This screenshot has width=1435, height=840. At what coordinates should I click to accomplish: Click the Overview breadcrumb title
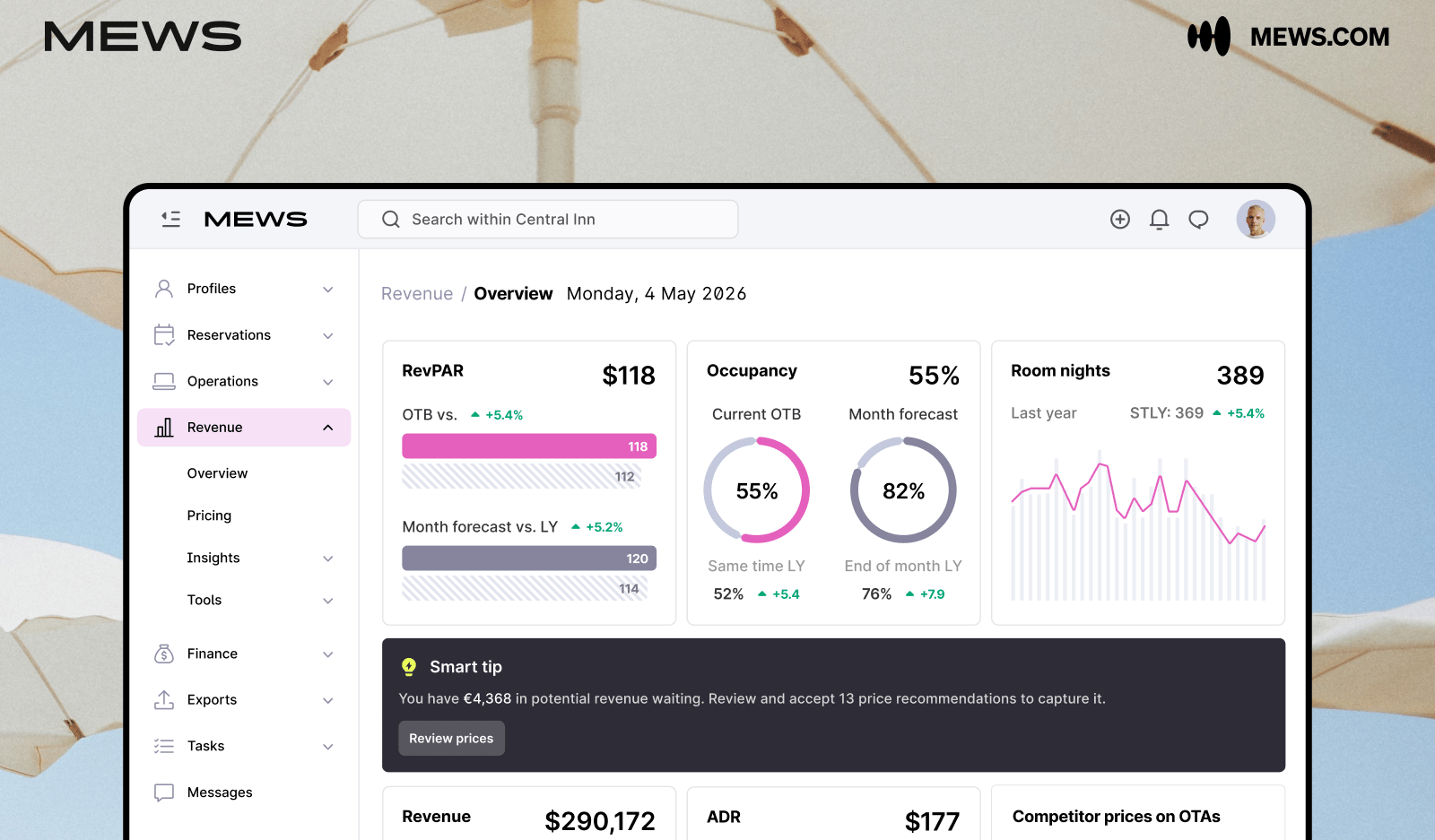[513, 294]
